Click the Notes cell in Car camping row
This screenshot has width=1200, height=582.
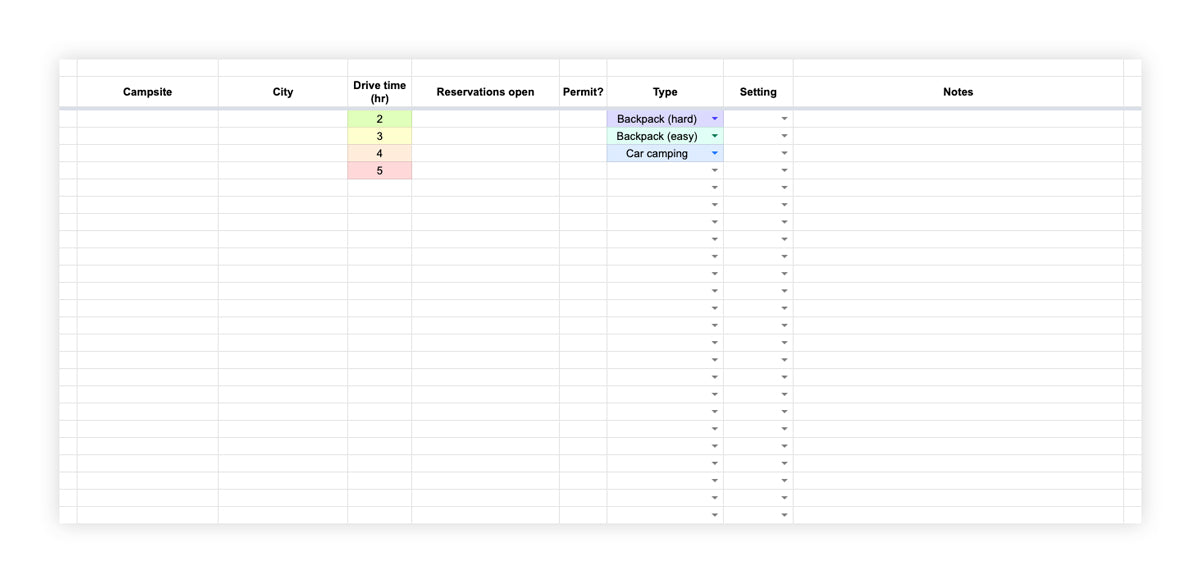[x=957, y=154]
